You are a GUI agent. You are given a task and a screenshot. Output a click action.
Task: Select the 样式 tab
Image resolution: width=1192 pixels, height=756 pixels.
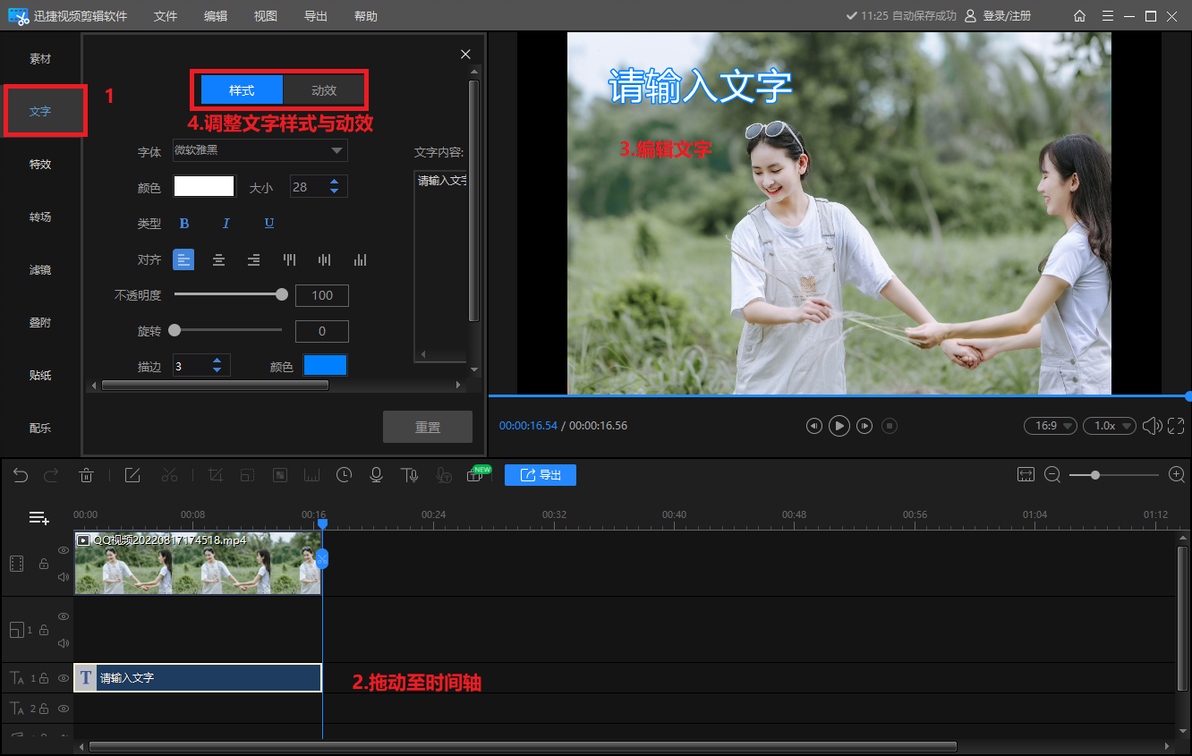click(x=242, y=91)
